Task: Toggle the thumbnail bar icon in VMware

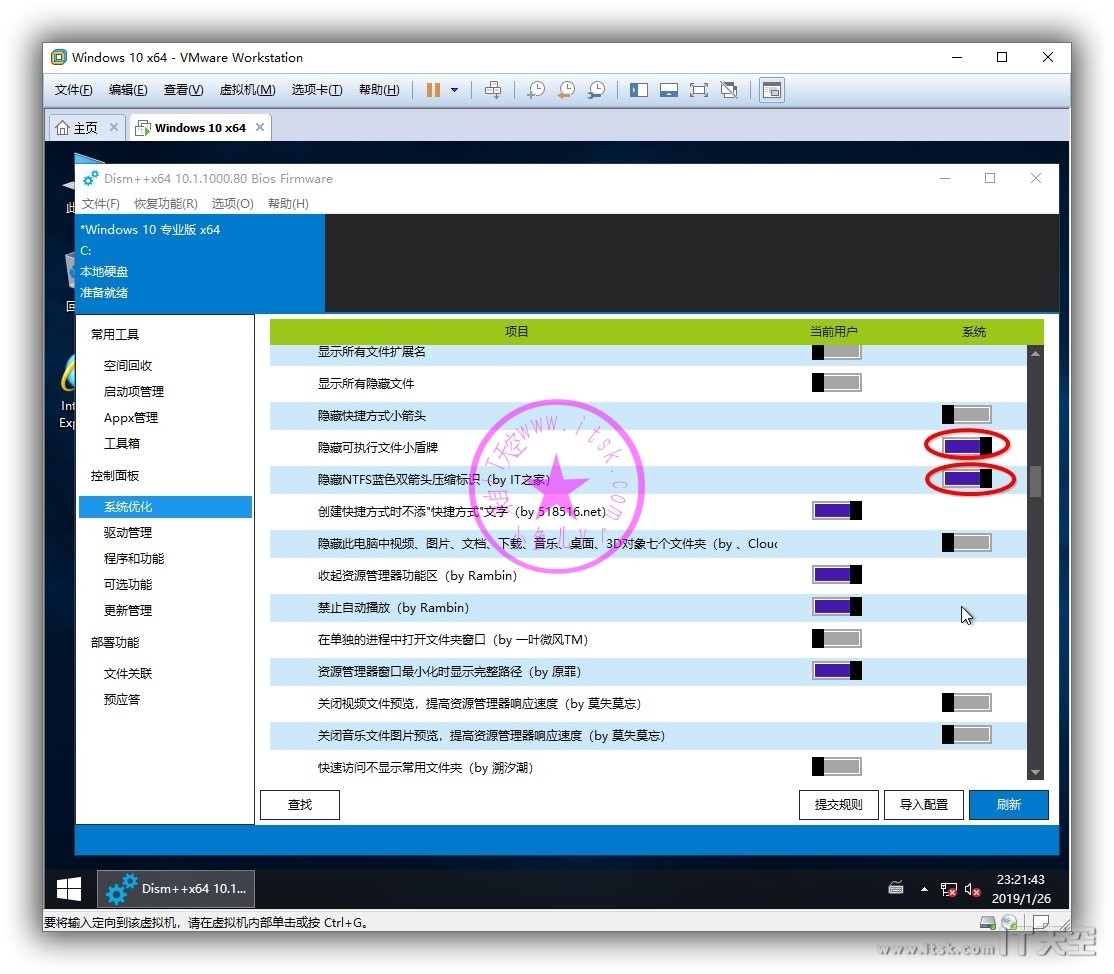Action: [x=669, y=90]
